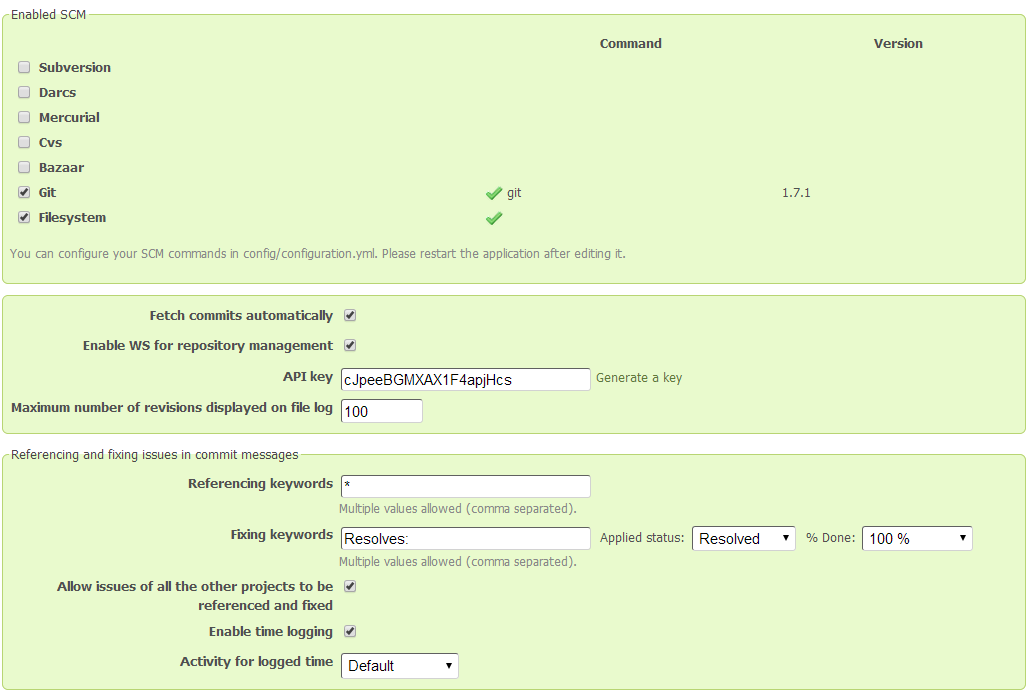
Task: Click the Git label
Action: 47,192
